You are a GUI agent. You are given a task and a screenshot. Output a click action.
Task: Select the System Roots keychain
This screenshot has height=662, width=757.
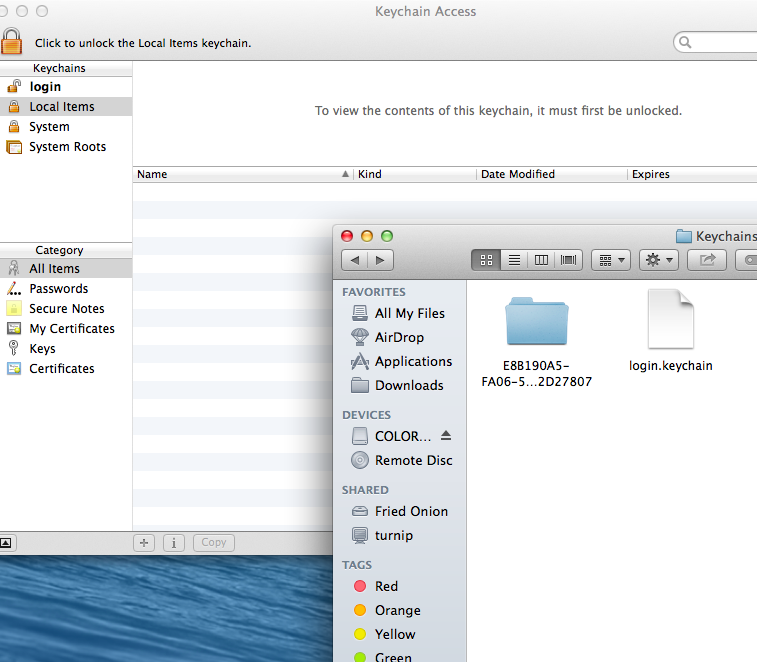(x=66, y=147)
